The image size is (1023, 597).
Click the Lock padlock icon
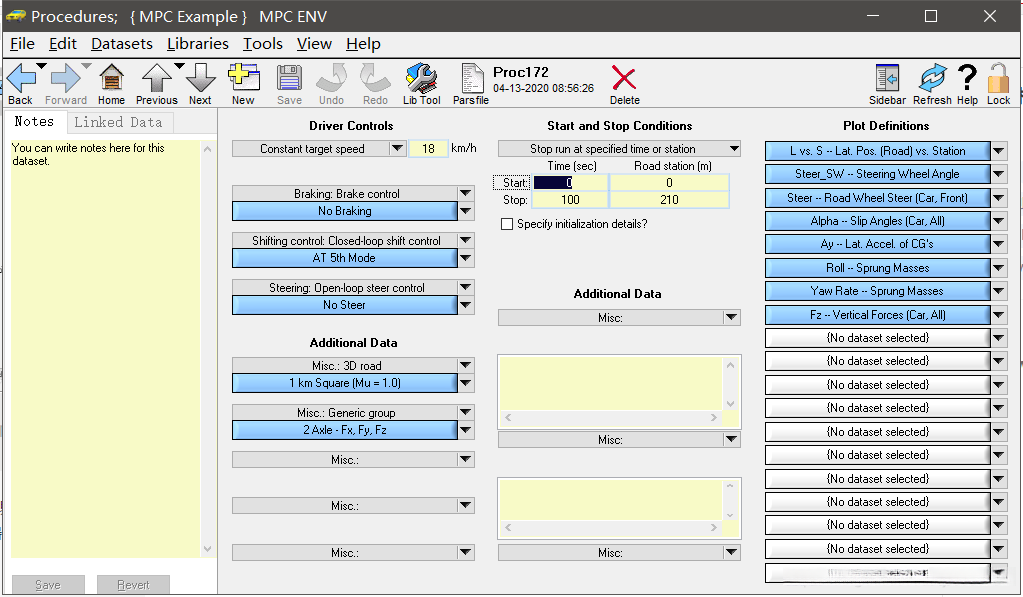click(x=998, y=79)
